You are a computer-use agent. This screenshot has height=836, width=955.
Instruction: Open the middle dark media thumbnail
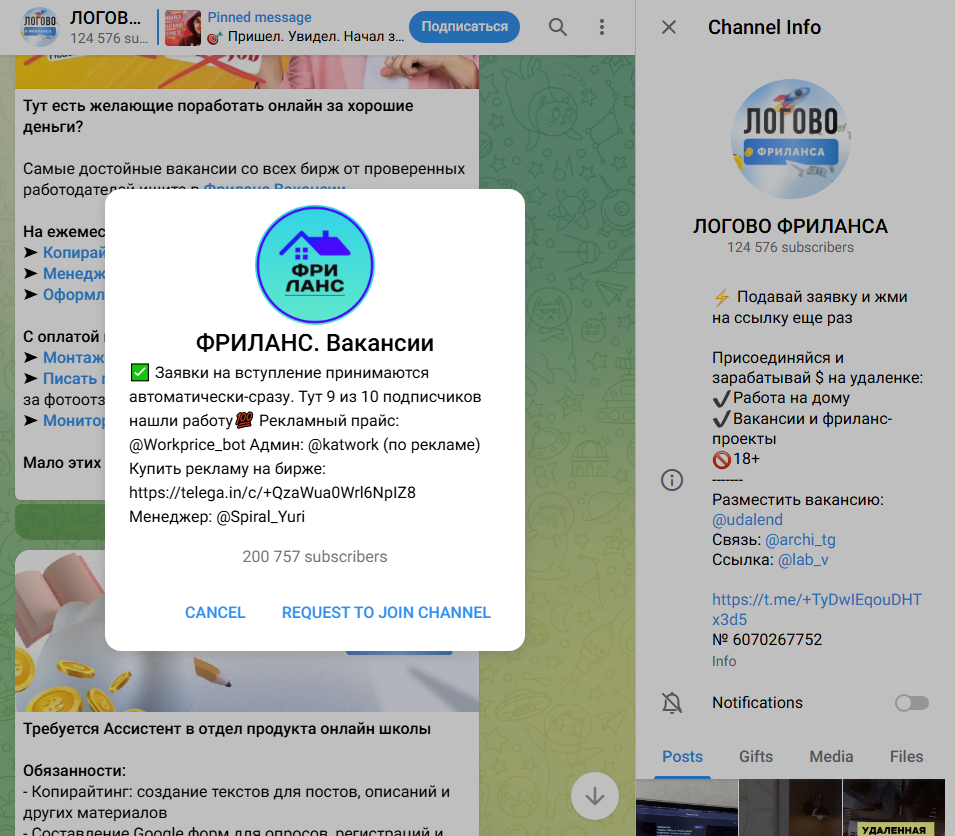[x=790, y=807]
